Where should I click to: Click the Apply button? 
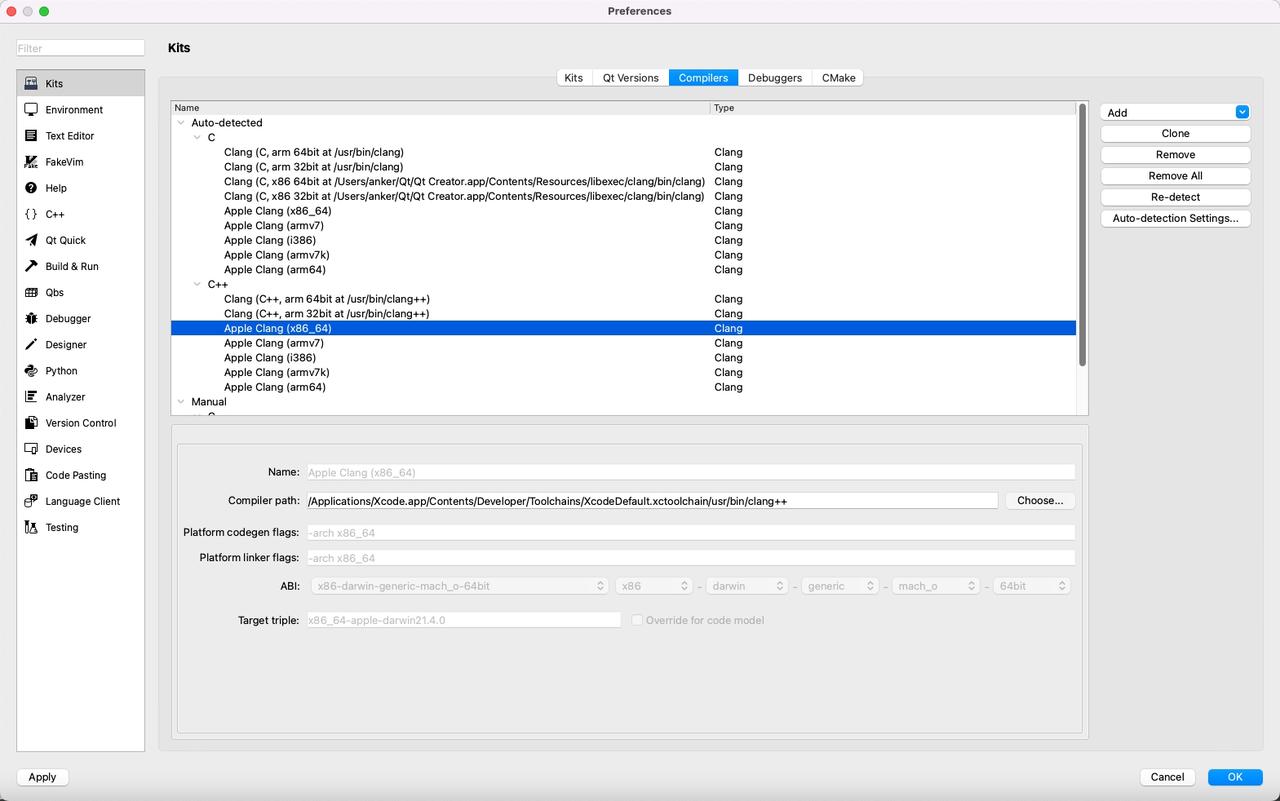[x=42, y=777]
